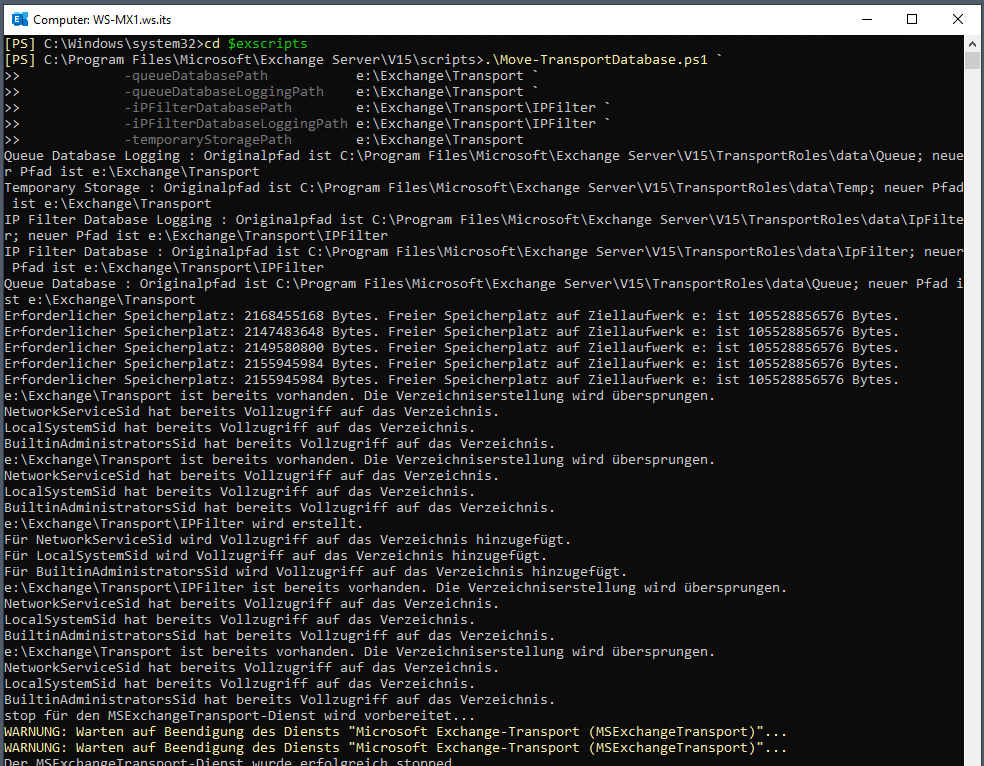Click the vertical scrollbar thumb
Screen dimensions: 984x766
972,61
